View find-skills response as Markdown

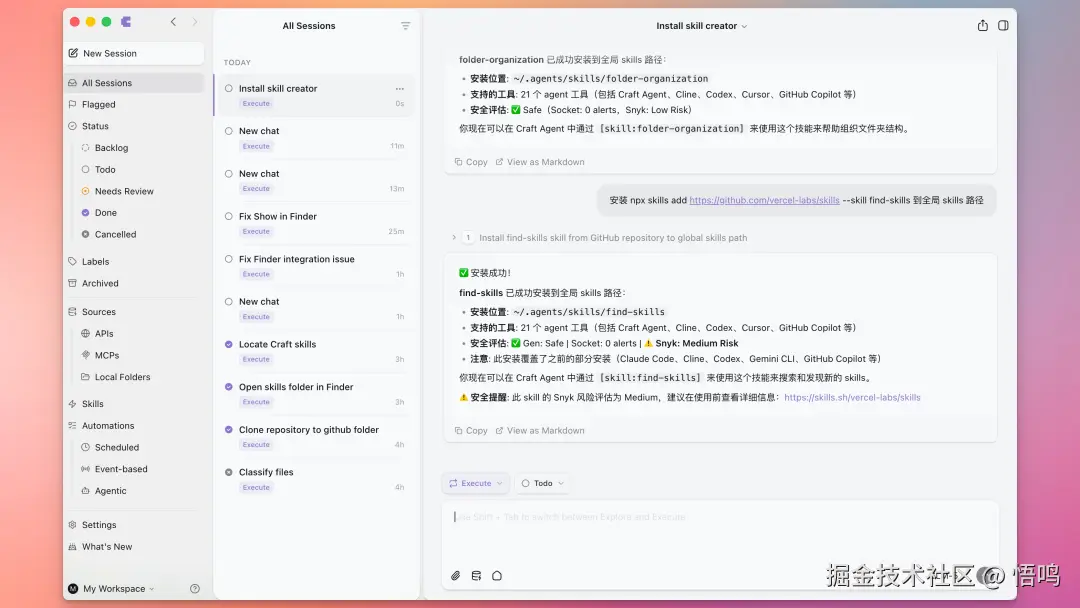[540, 431]
